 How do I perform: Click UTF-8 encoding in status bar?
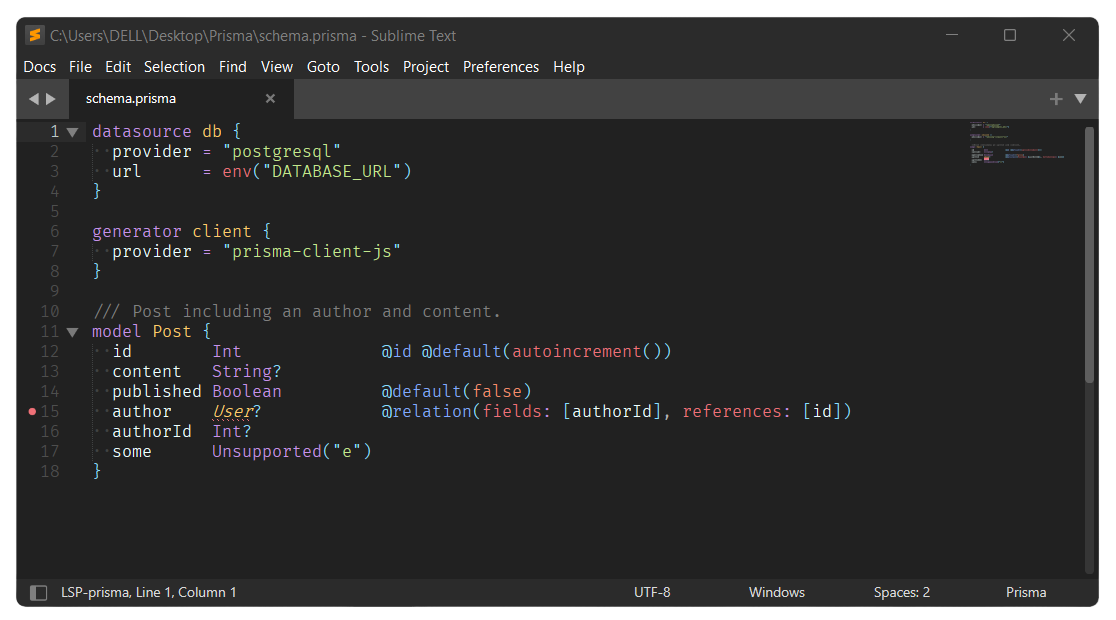tap(652, 592)
